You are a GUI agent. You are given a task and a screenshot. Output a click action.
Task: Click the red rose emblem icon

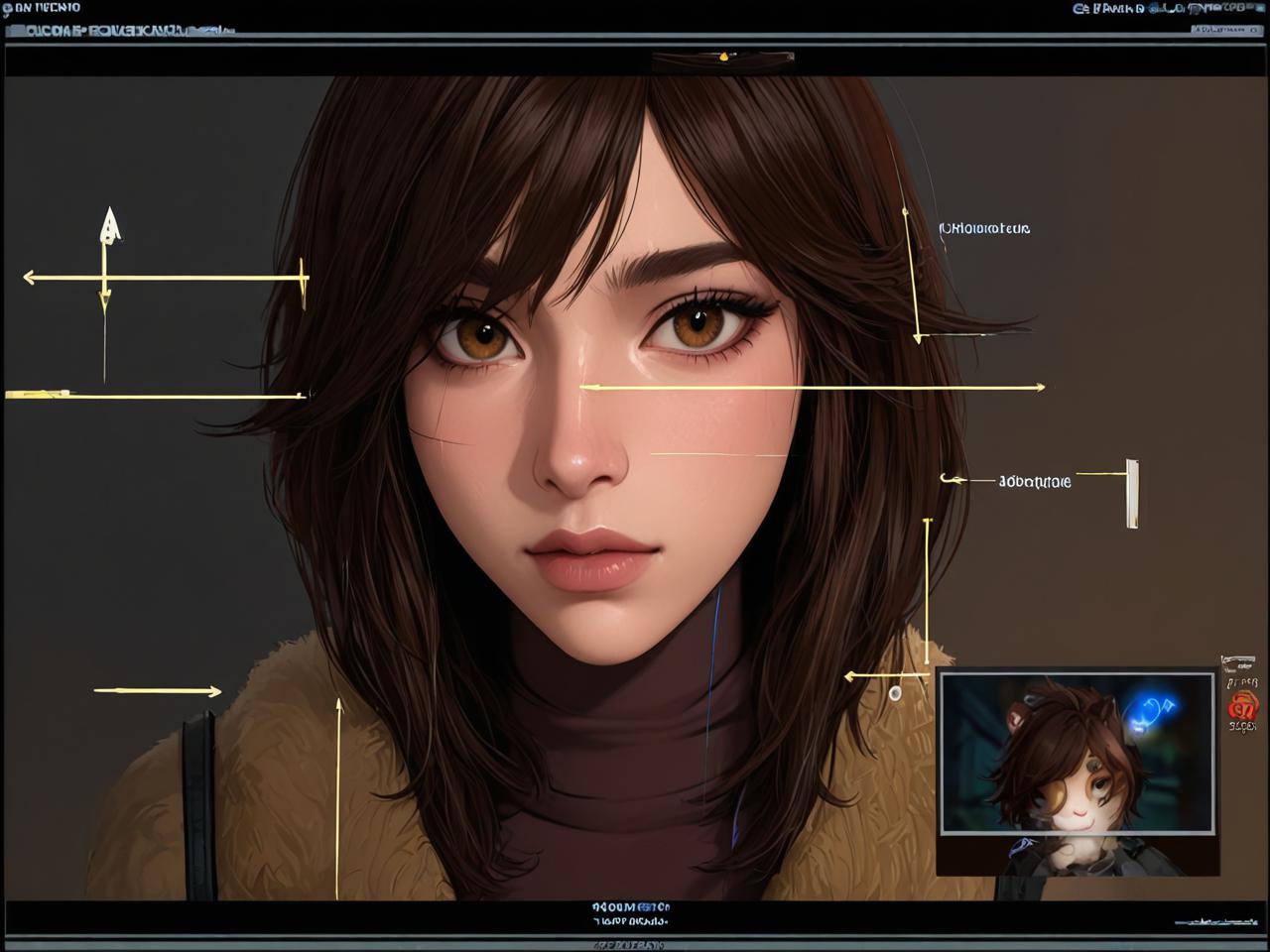click(1243, 706)
